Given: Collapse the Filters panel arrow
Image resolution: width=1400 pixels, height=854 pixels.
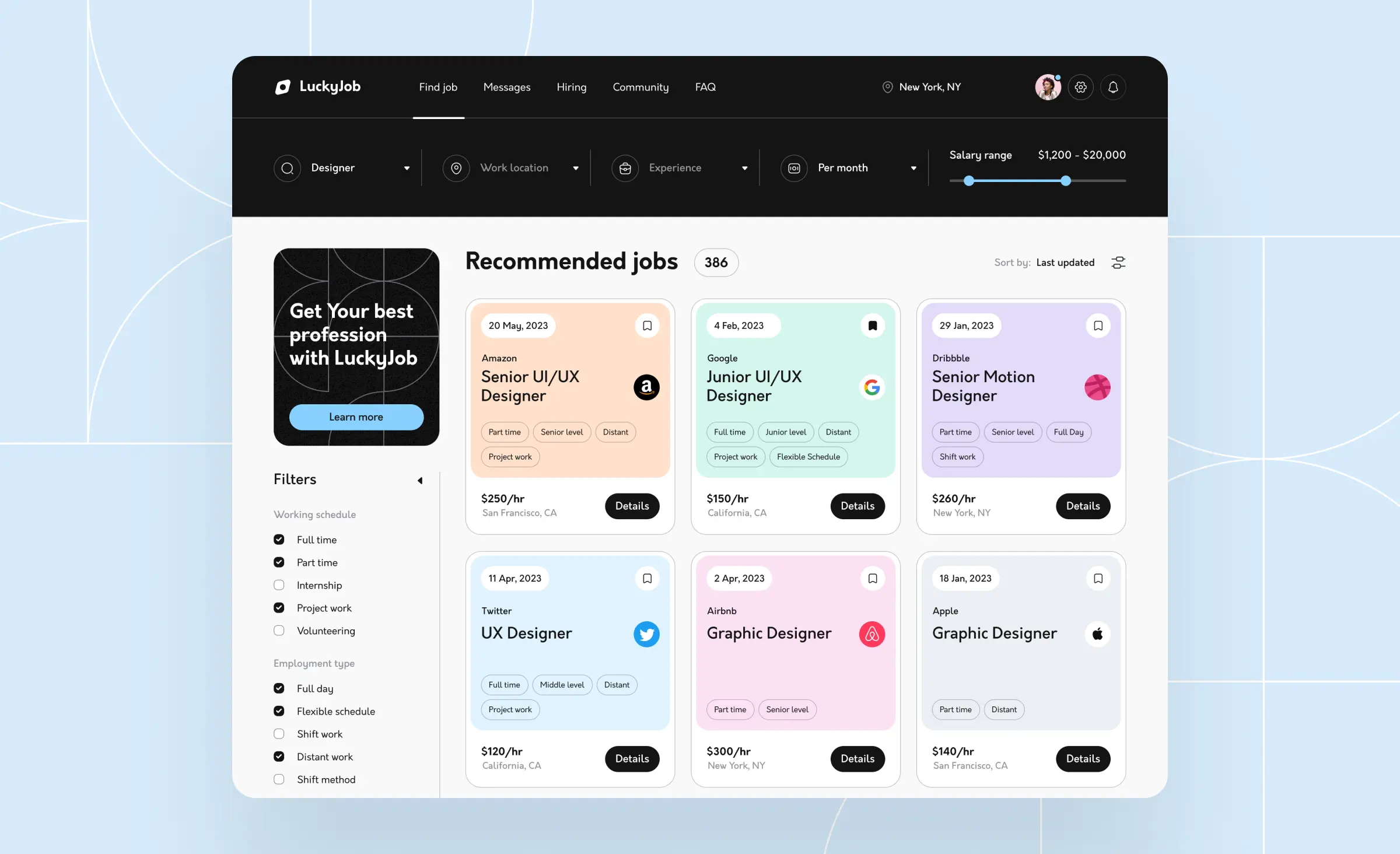Looking at the screenshot, I should coord(420,481).
